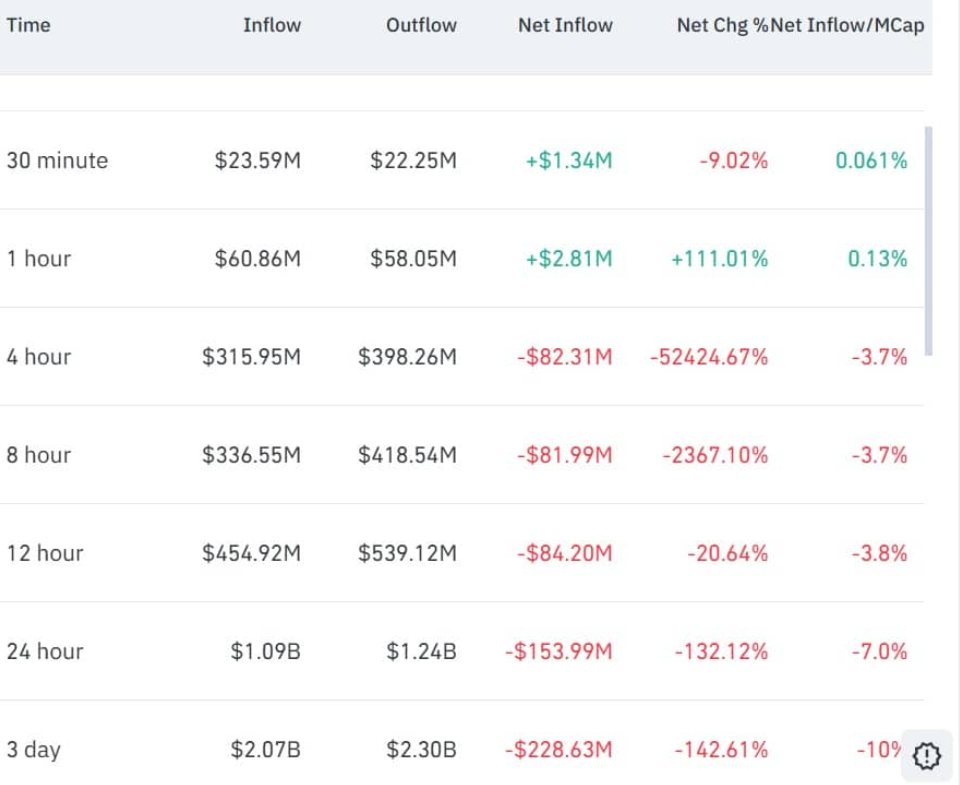Viewport: 960px width, 785px height.
Task: Click the -52424.67% net change value
Action: click(x=708, y=357)
